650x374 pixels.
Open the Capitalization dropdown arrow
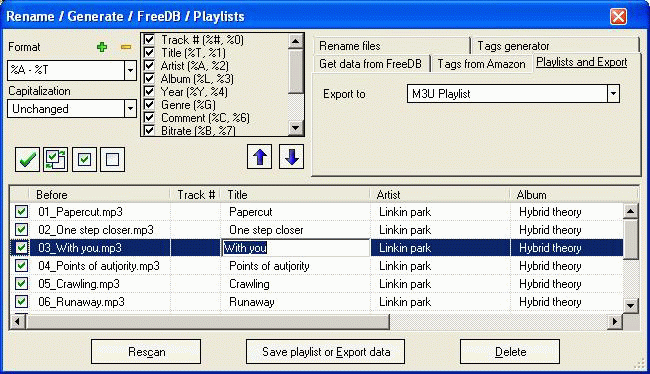click(130, 109)
